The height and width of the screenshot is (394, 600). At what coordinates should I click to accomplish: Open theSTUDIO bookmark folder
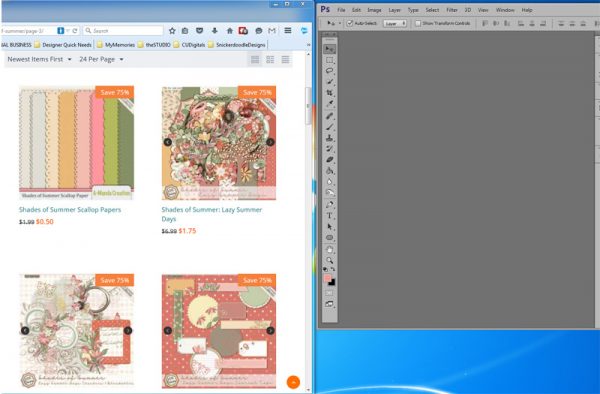coord(154,45)
